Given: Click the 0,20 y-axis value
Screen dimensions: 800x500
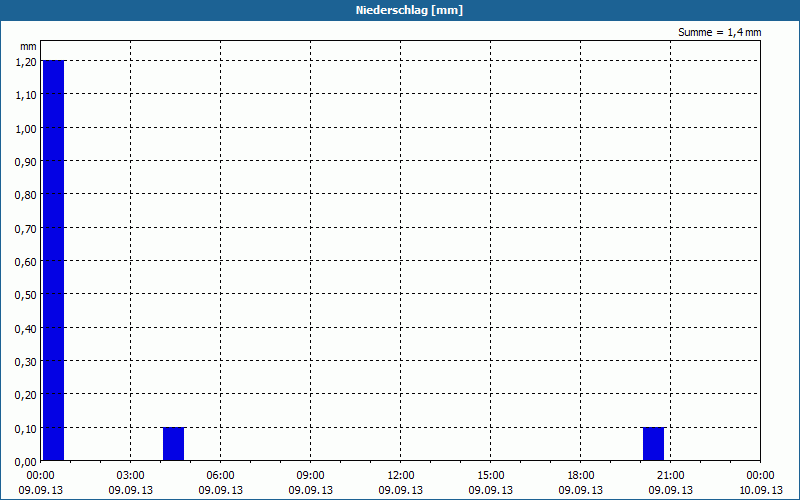Looking at the screenshot, I should tap(26, 395).
